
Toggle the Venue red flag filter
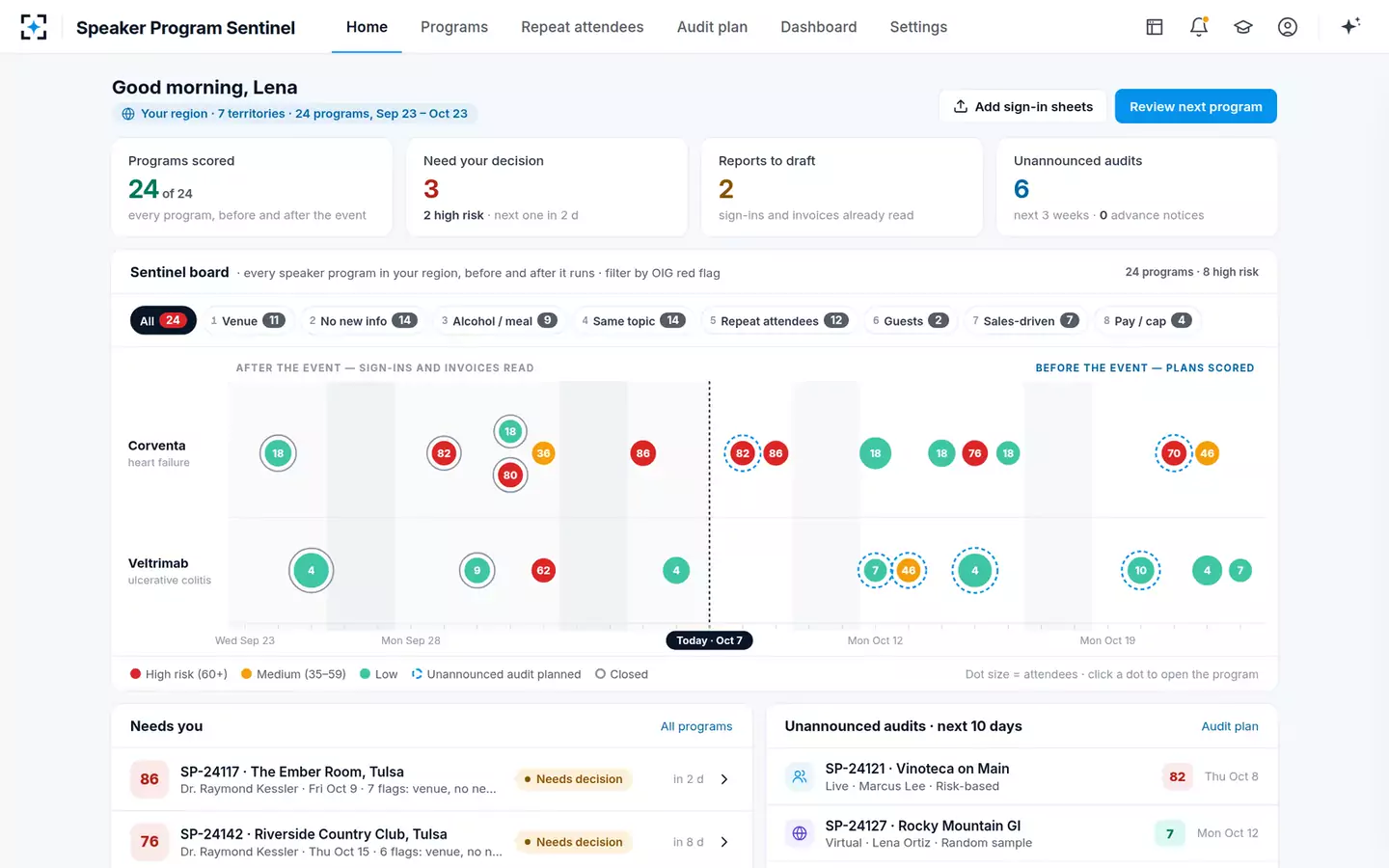pos(248,320)
